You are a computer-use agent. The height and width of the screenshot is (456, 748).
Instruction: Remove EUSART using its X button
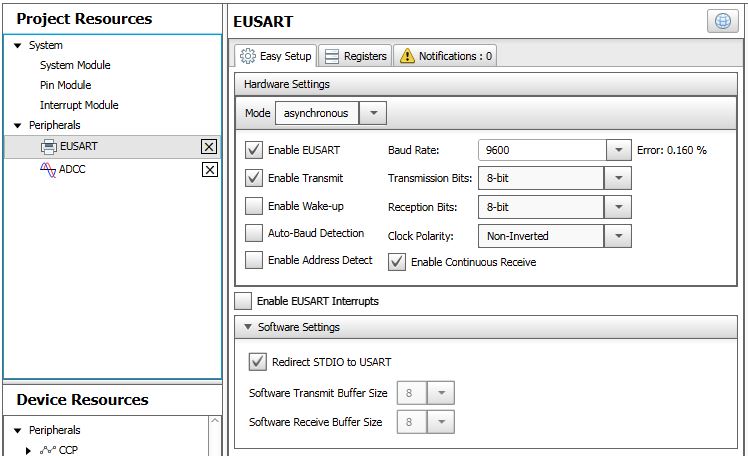click(x=209, y=147)
